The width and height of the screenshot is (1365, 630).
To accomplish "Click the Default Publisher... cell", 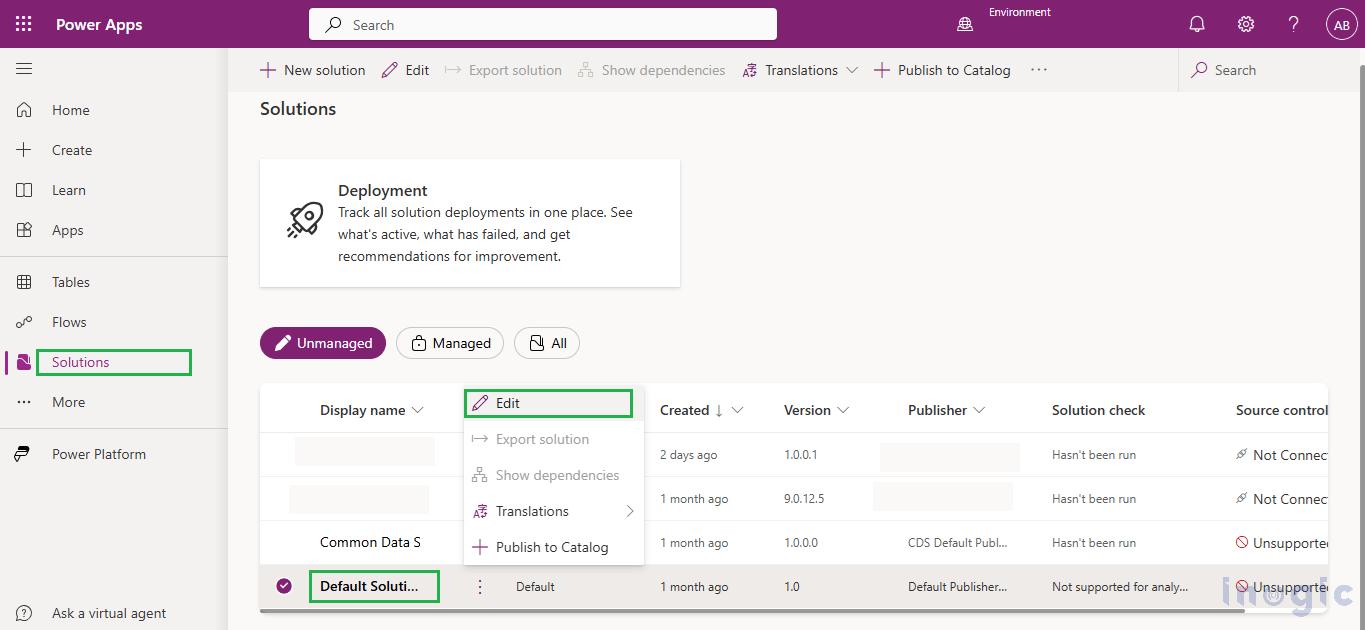I will tap(957, 587).
